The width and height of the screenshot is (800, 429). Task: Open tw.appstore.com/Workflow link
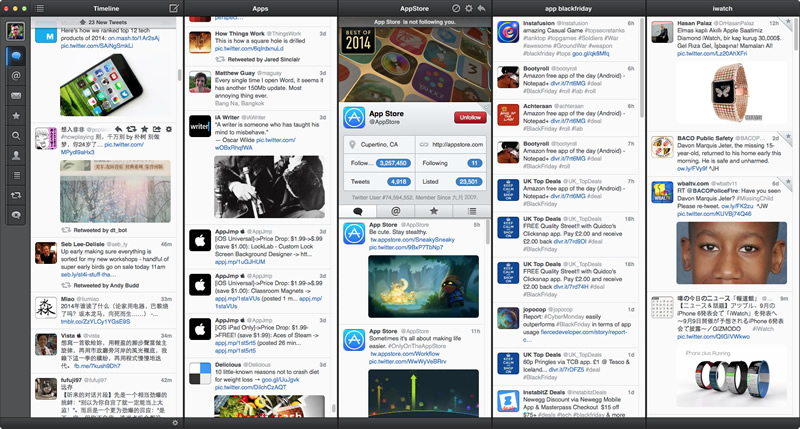pyautogui.click(x=405, y=354)
